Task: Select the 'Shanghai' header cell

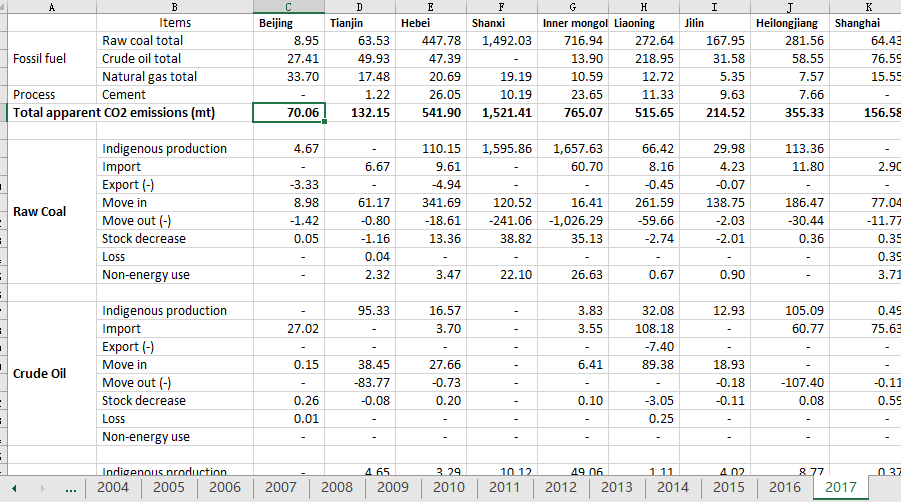Action: pyautogui.click(x=865, y=23)
